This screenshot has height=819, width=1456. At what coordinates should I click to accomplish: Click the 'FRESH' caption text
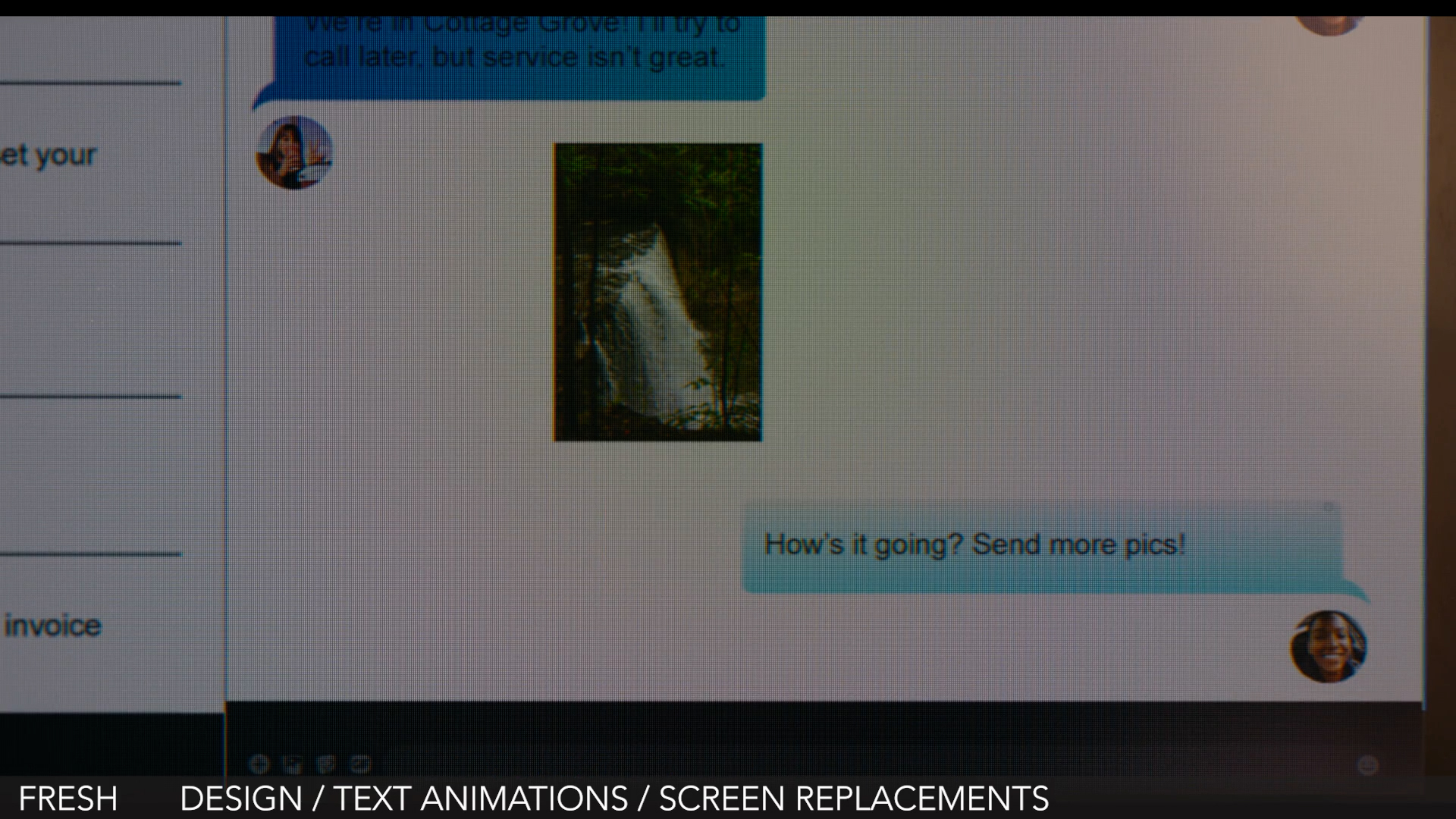[x=68, y=799]
